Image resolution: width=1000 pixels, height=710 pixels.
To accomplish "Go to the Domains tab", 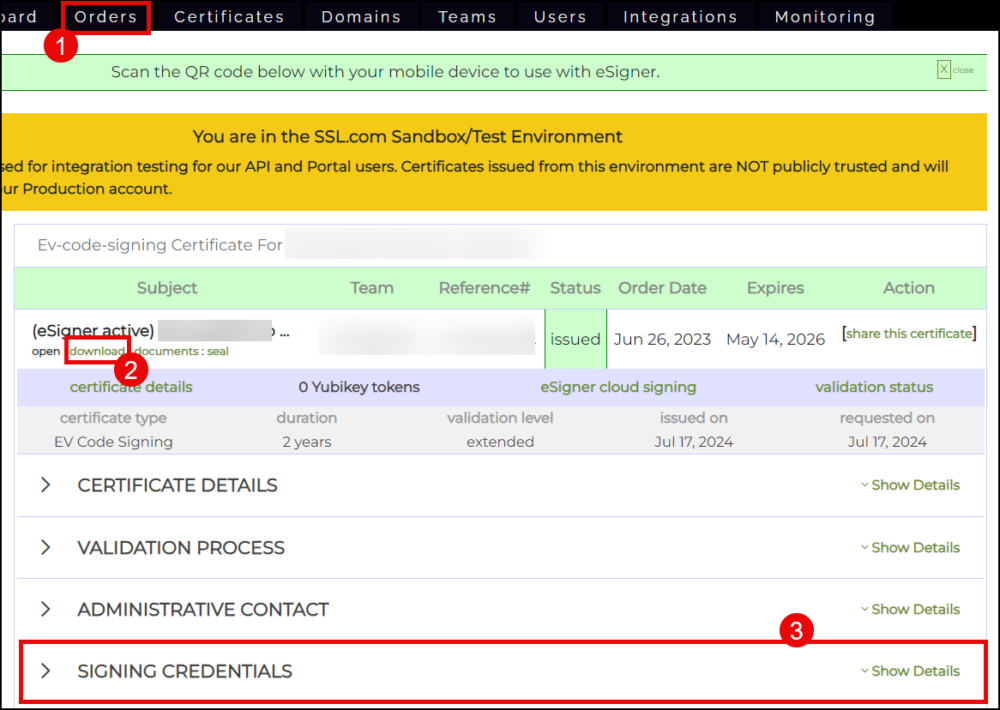I will point(363,17).
